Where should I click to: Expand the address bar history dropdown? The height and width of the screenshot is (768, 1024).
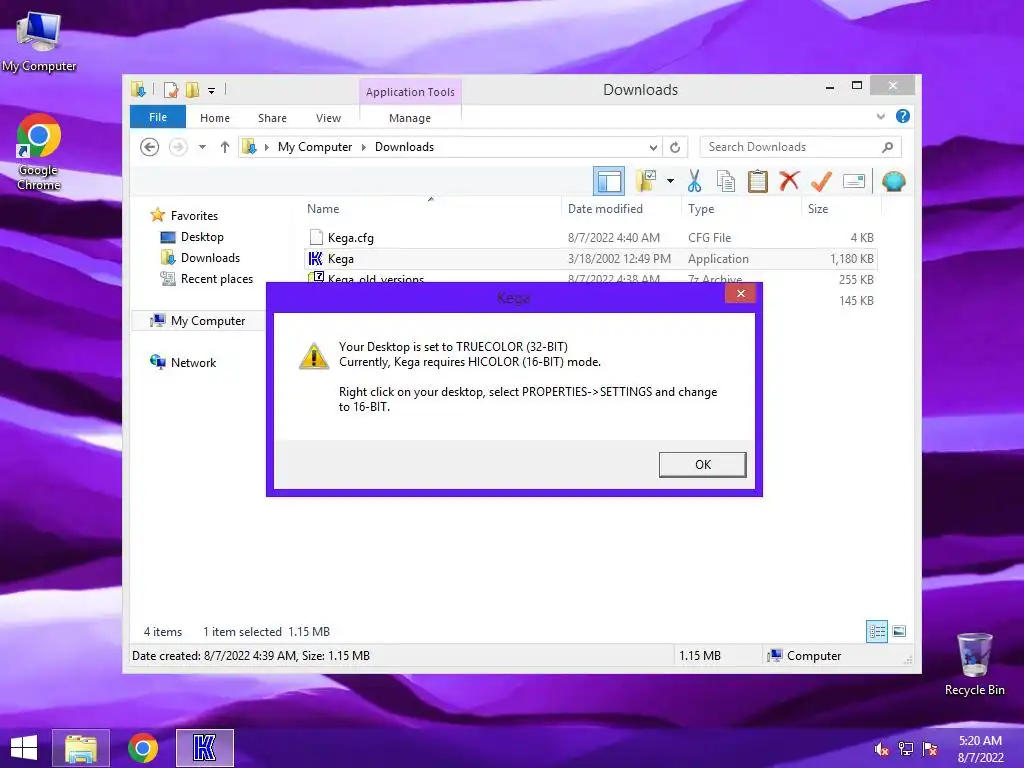[653, 147]
